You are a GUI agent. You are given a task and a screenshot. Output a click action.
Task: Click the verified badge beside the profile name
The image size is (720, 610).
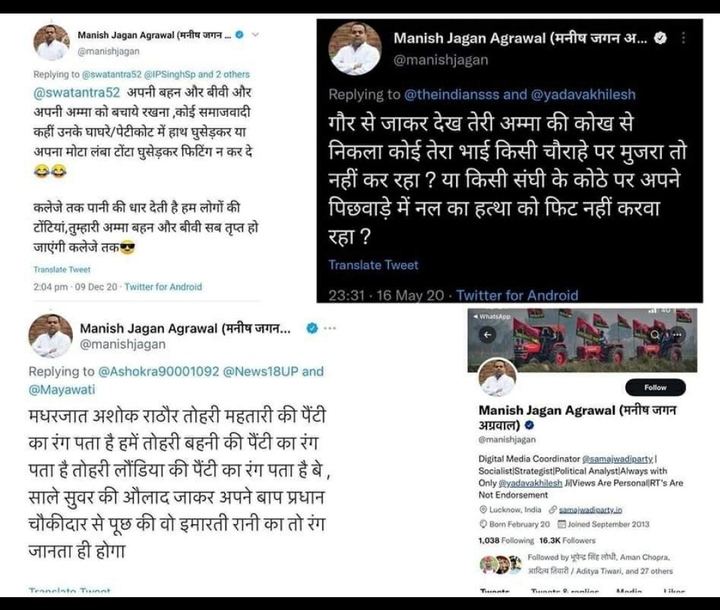[x=529, y=425]
